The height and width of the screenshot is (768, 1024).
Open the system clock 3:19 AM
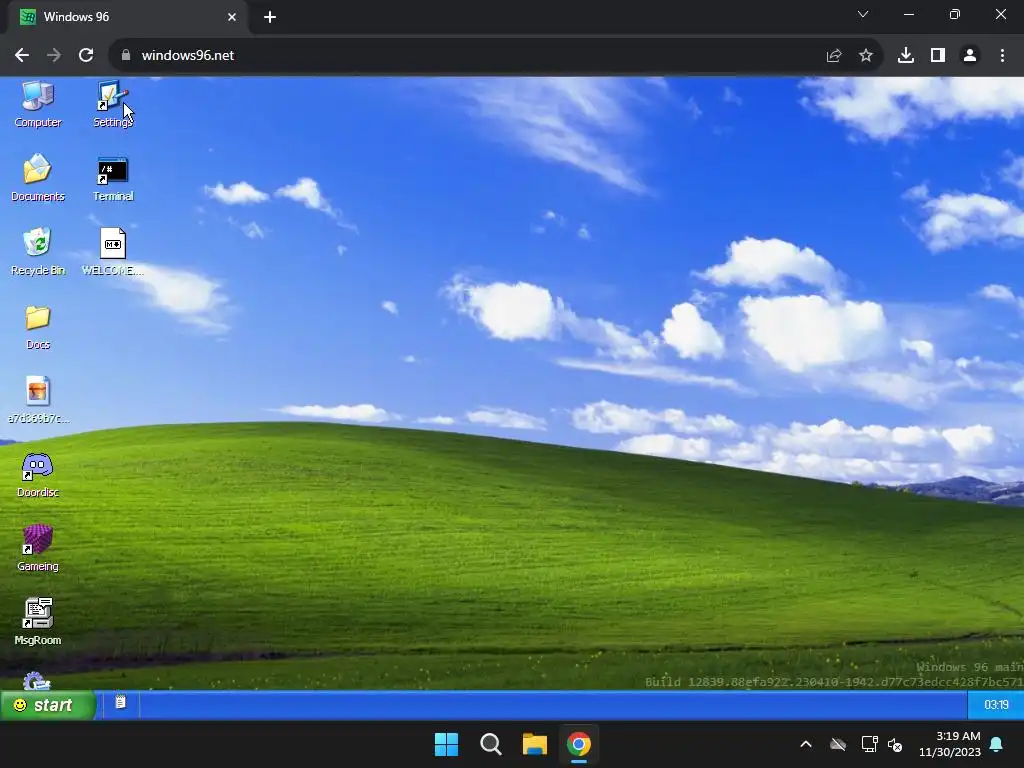(950, 744)
